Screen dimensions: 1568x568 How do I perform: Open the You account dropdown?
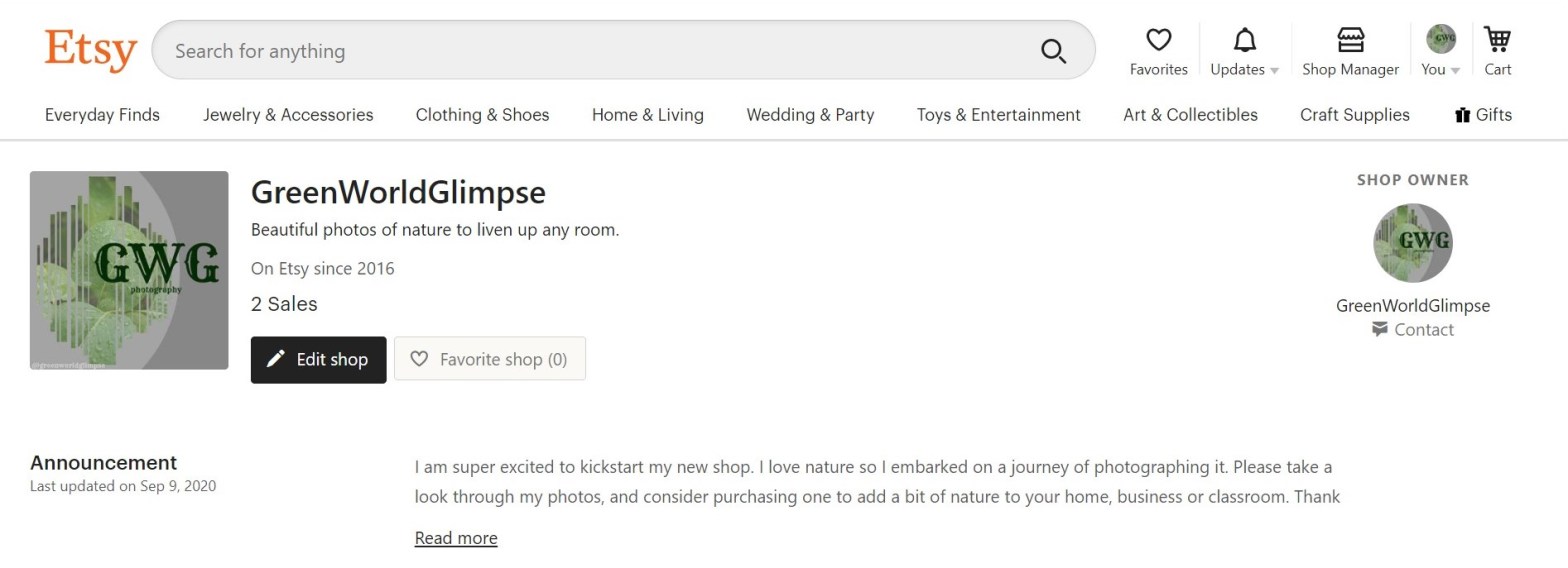[x=1441, y=51]
